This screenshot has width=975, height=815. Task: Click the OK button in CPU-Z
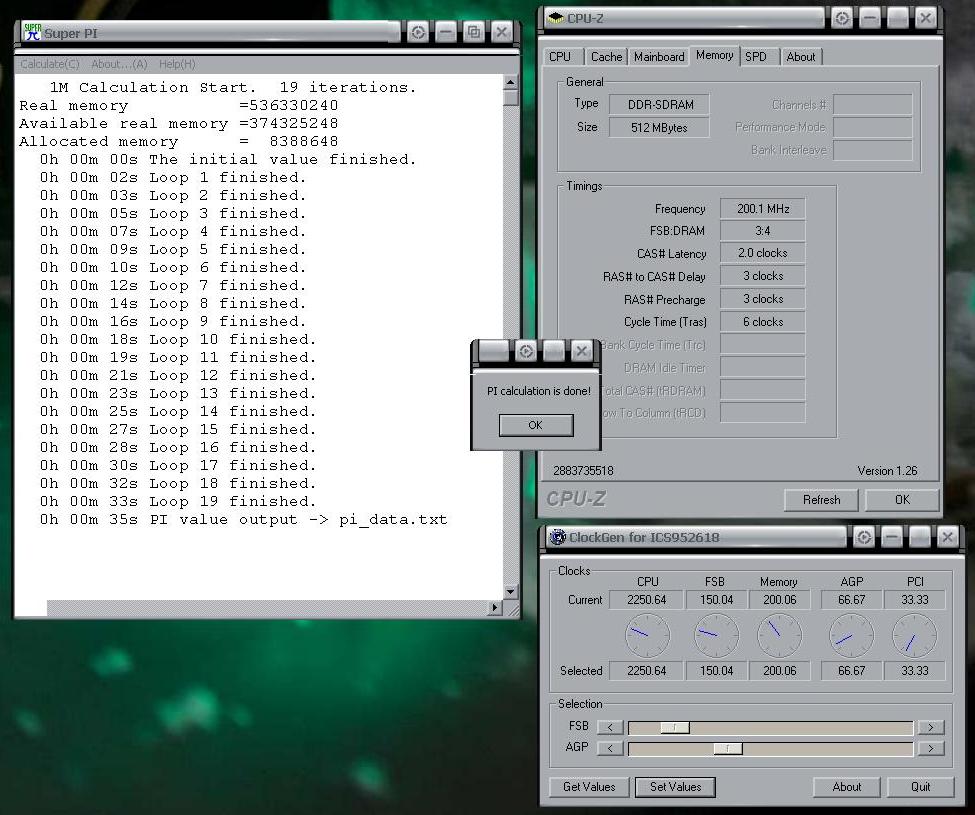pyautogui.click(x=902, y=500)
